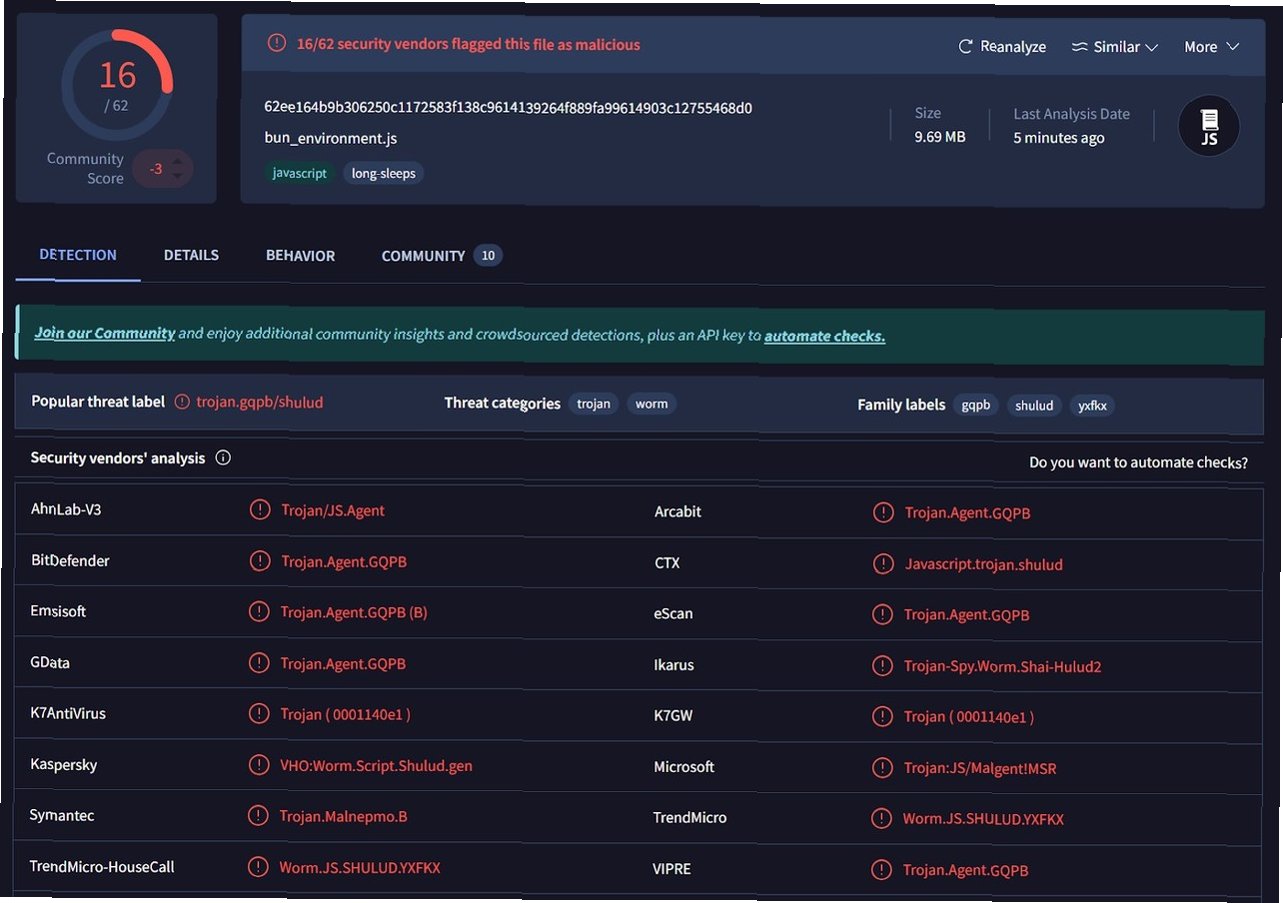Click the shulud family label chip
The image size is (1283, 903).
pyautogui.click(x=1034, y=405)
